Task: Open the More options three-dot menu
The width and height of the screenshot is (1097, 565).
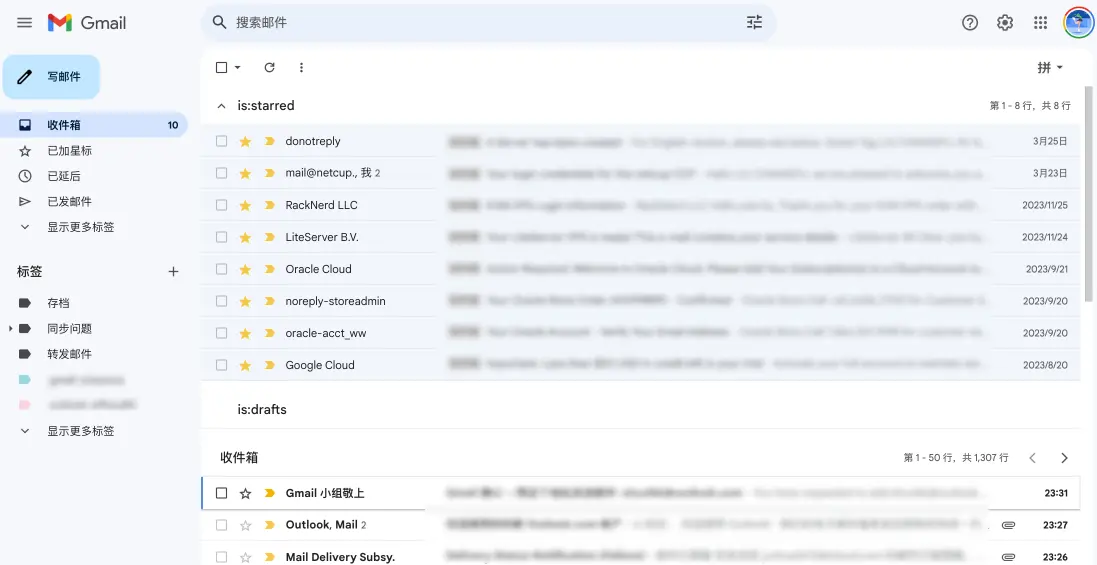Action: click(302, 67)
